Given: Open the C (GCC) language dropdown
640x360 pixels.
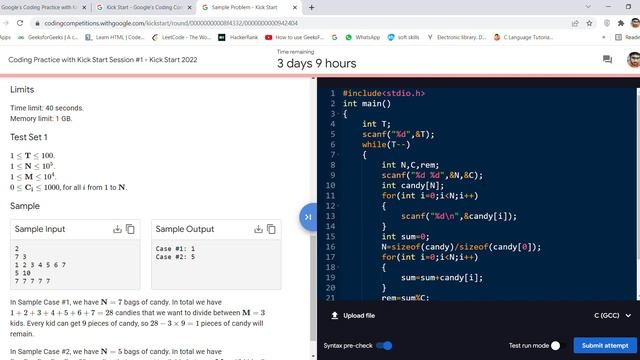Looking at the screenshot, I should 612,316.
